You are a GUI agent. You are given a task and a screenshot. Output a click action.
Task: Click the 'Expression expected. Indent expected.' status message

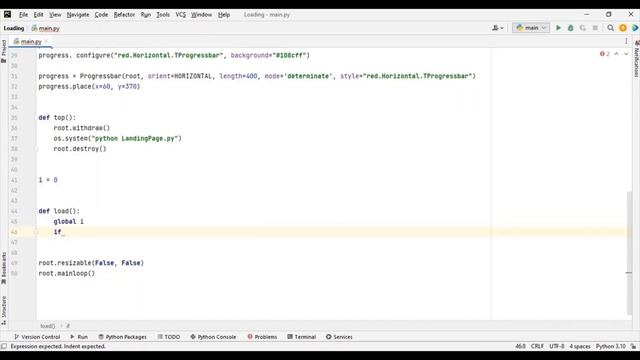click(x=58, y=346)
